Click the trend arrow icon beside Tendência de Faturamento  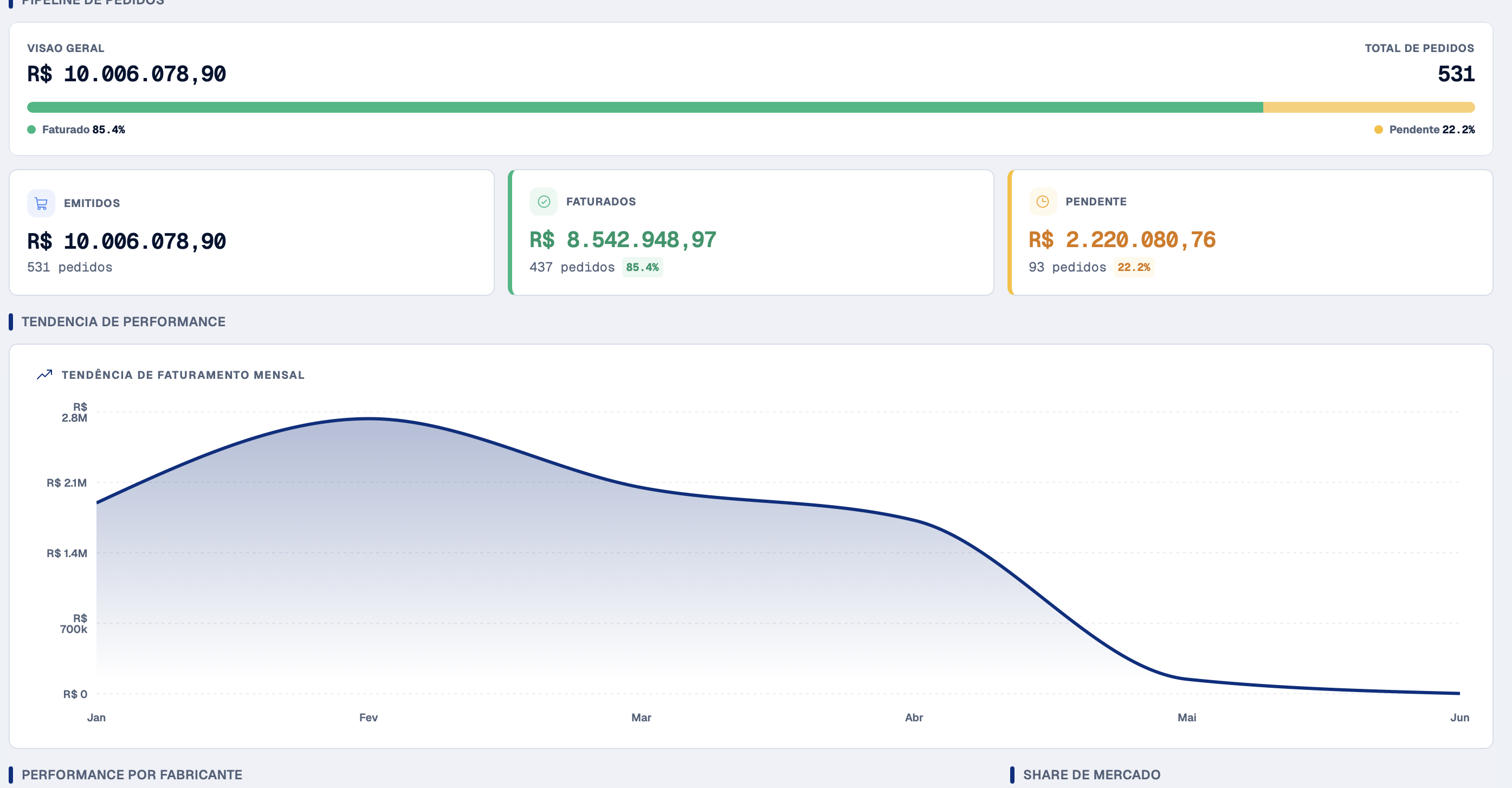click(44, 374)
